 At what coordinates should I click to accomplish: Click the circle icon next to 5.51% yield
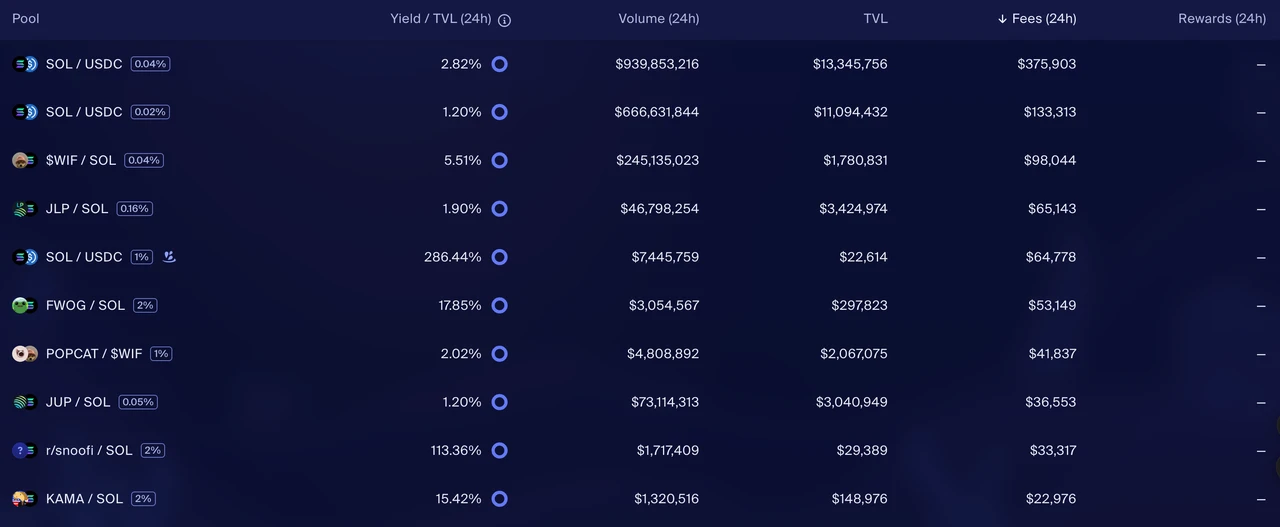point(500,161)
